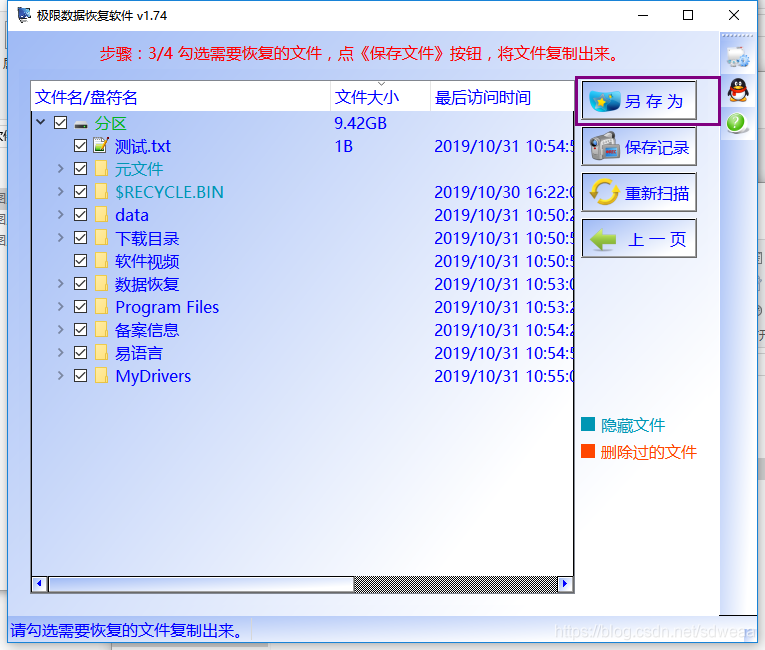Screen dimensions: 765x650
Task: Go back with the 上一页 button
Action: point(639,238)
